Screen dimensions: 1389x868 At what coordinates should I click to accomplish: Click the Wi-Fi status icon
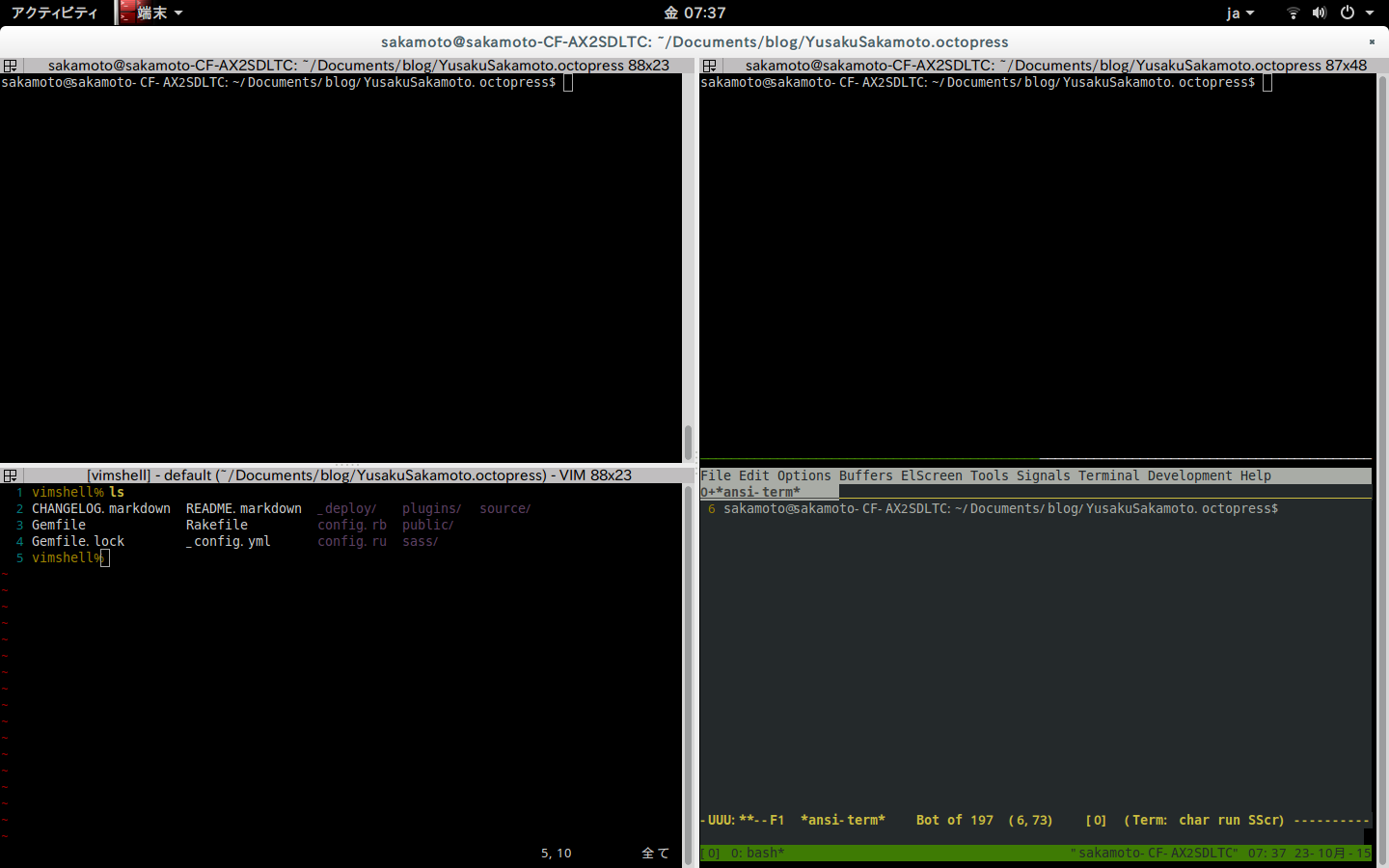tap(1293, 13)
